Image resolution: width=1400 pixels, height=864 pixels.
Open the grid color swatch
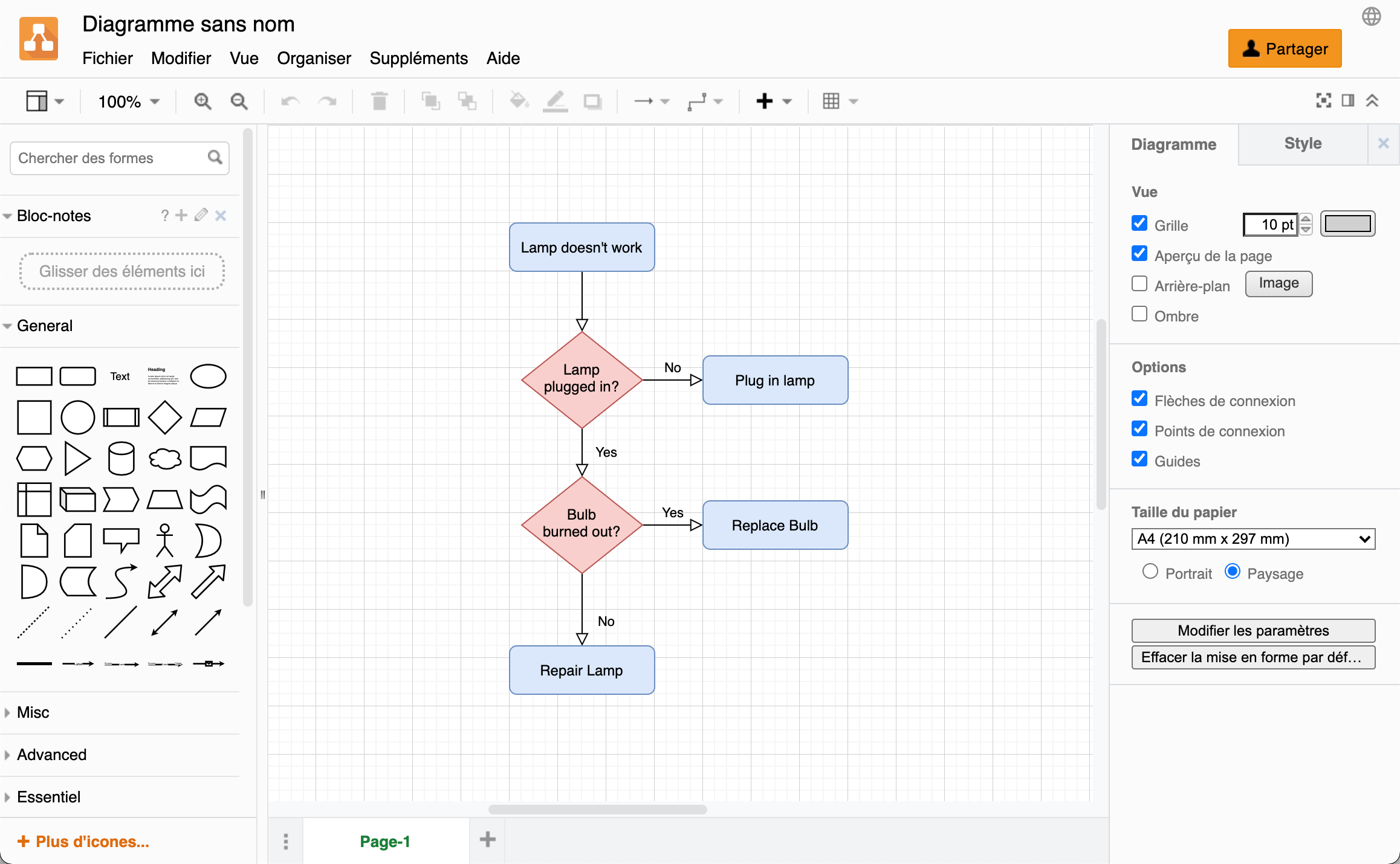[x=1347, y=223]
